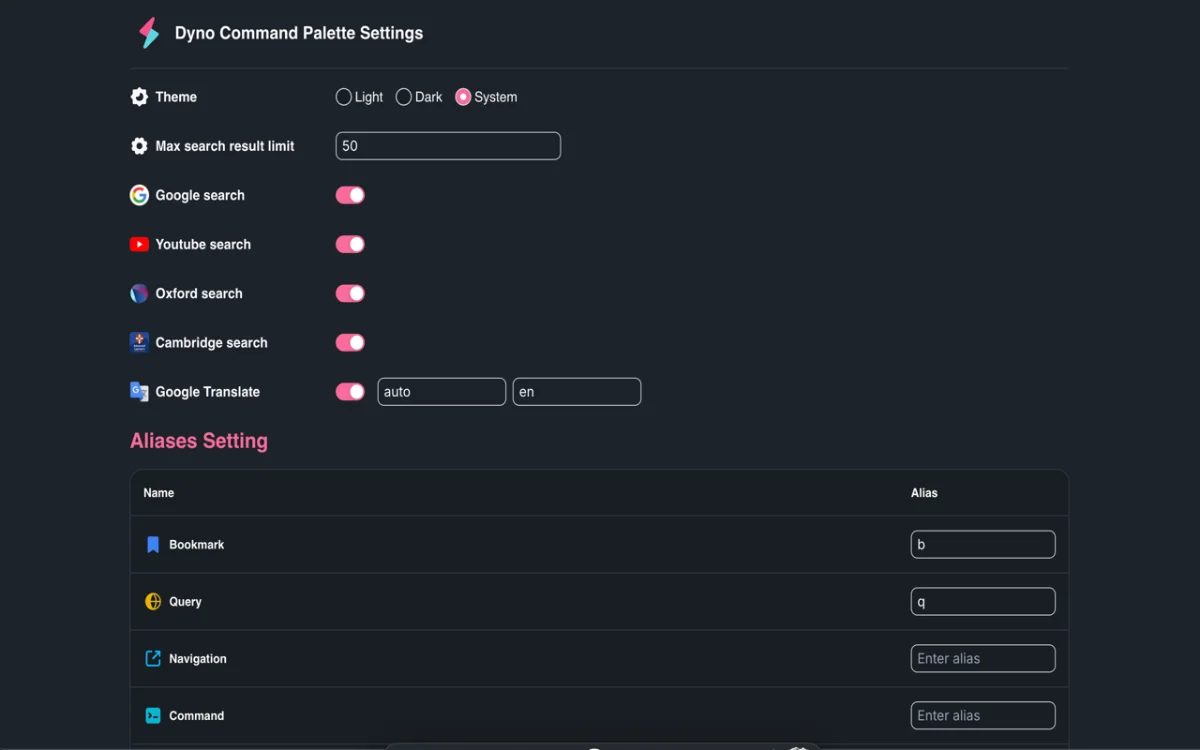Select the Light theme radio button
Viewport: 1200px width, 750px height.
[x=344, y=96]
